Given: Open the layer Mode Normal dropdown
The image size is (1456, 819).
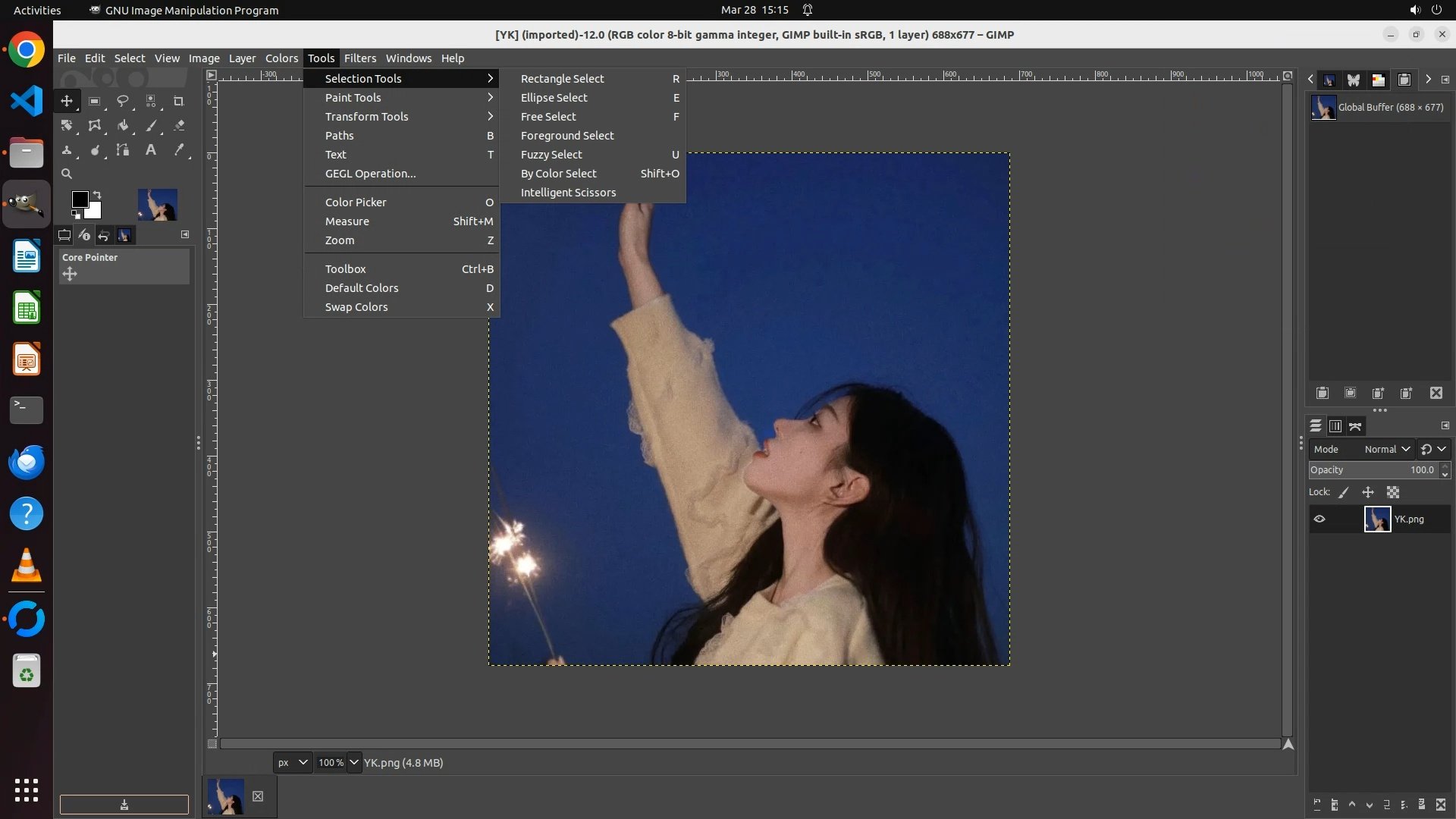Looking at the screenshot, I should (1386, 450).
